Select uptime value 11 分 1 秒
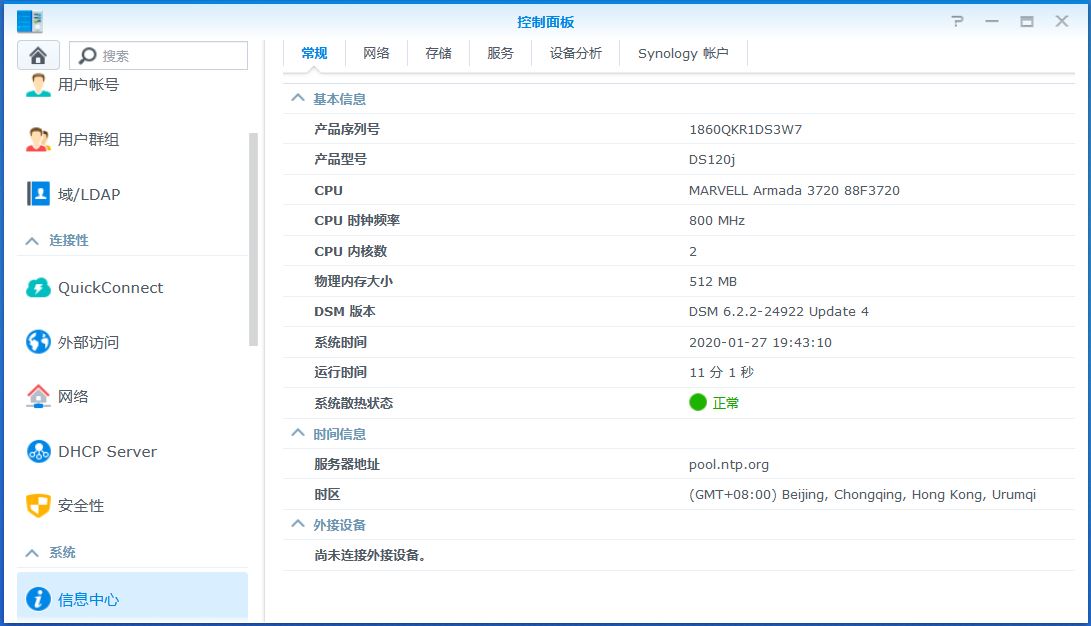Image resolution: width=1091 pixels, height=626 pixels. (x=721, y=372)
